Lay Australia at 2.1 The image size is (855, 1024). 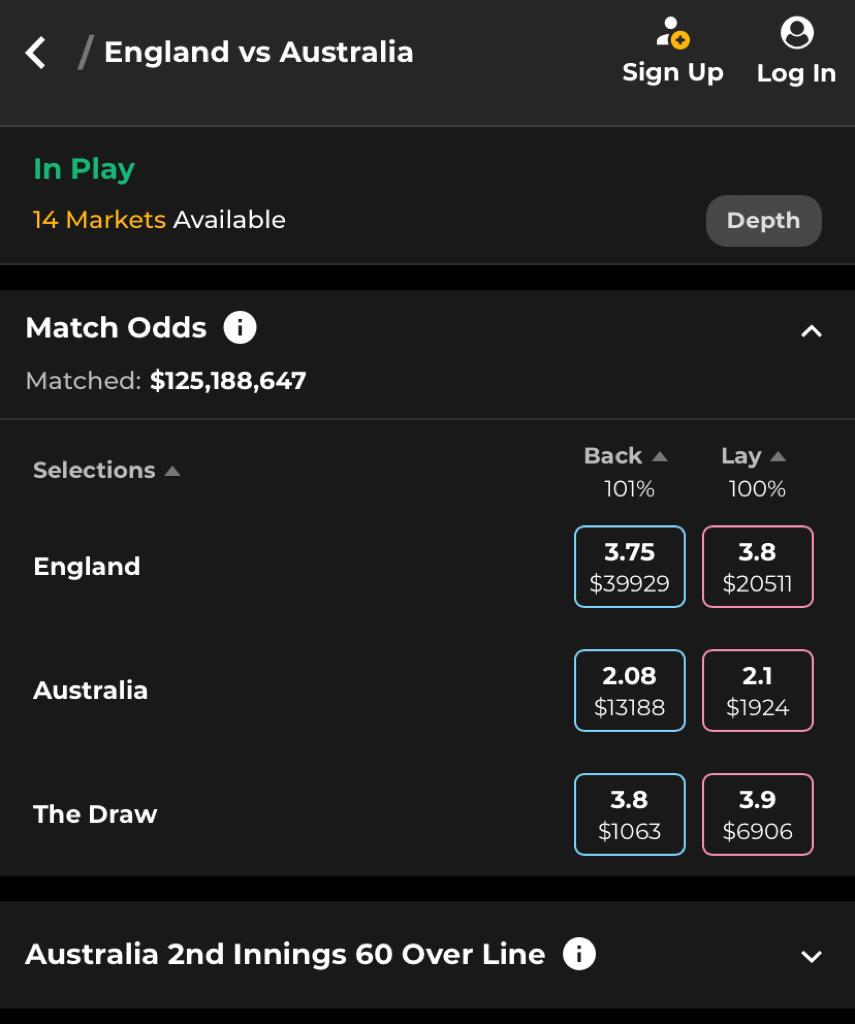click(758, 691)
